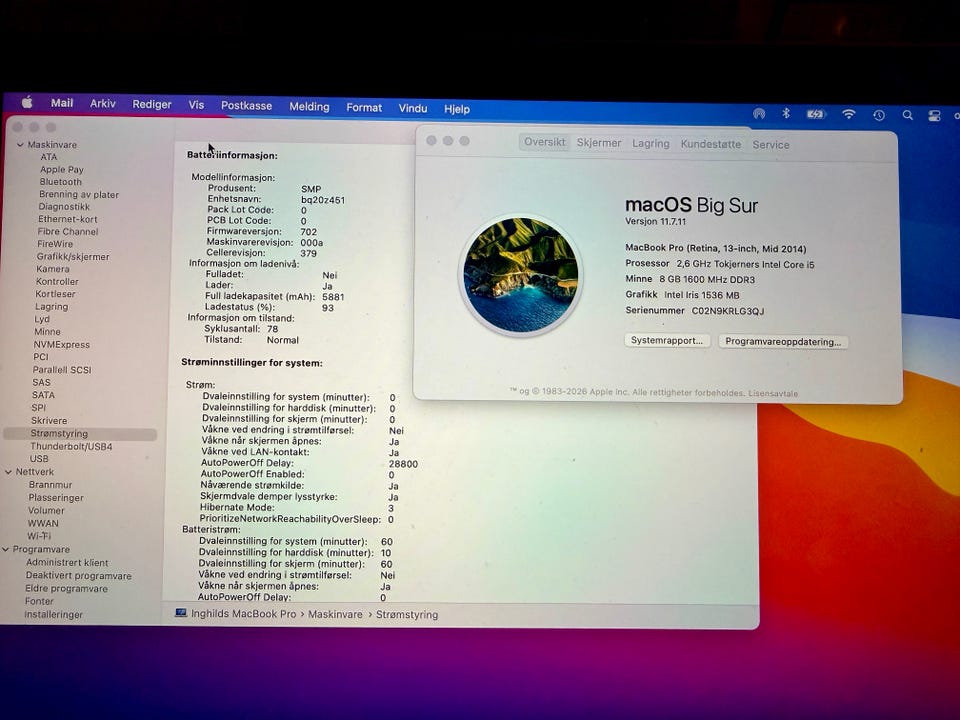
Task: Select Kamera in the sidebar
Action: pos(53,269)
